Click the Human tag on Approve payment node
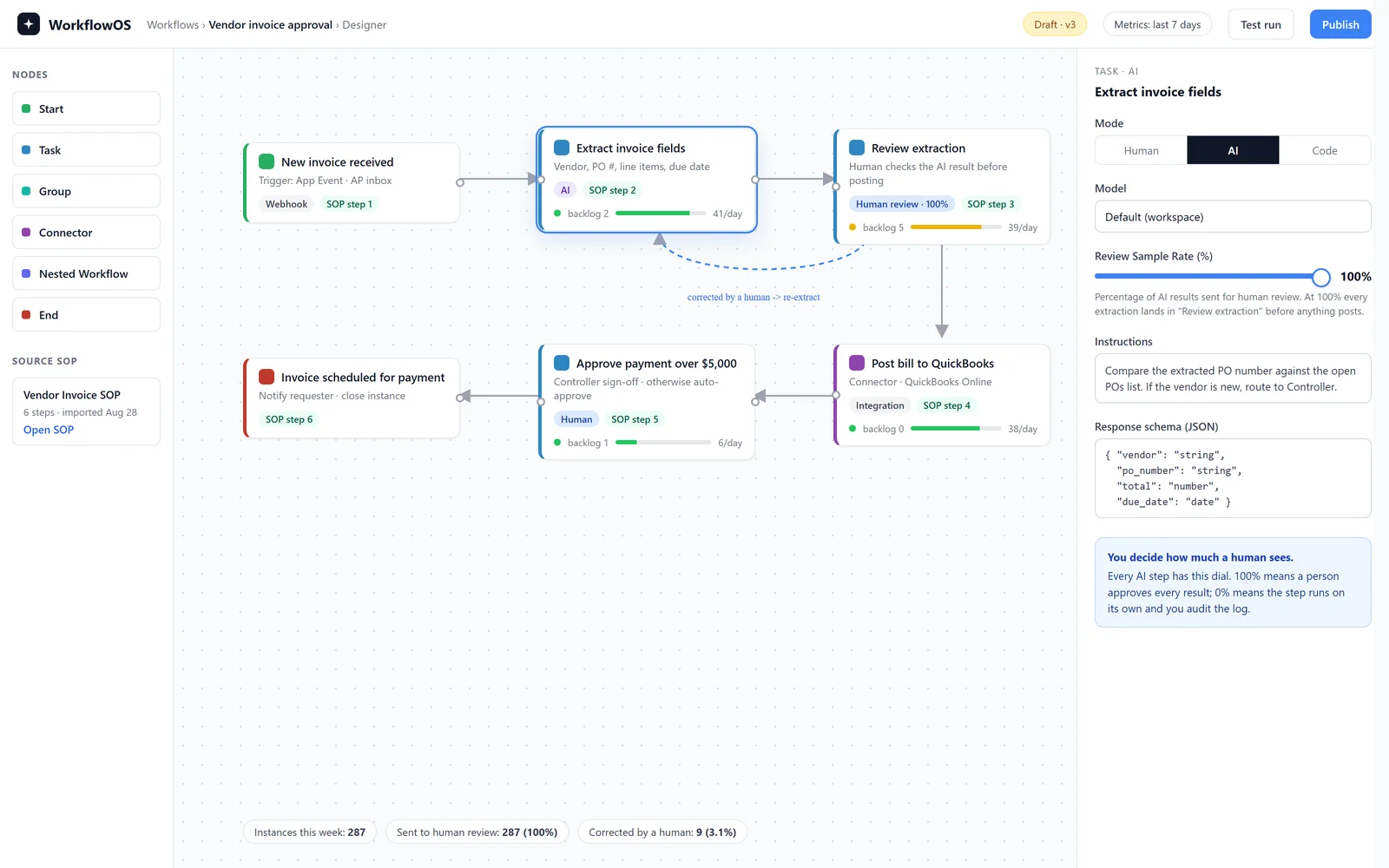 [x=576, y=419]
